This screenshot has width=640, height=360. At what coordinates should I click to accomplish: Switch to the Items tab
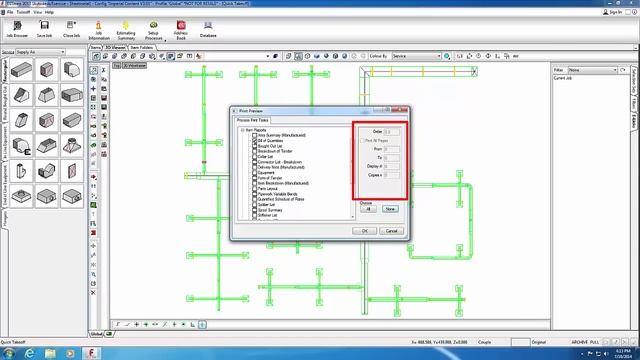[x=96, y=47]
